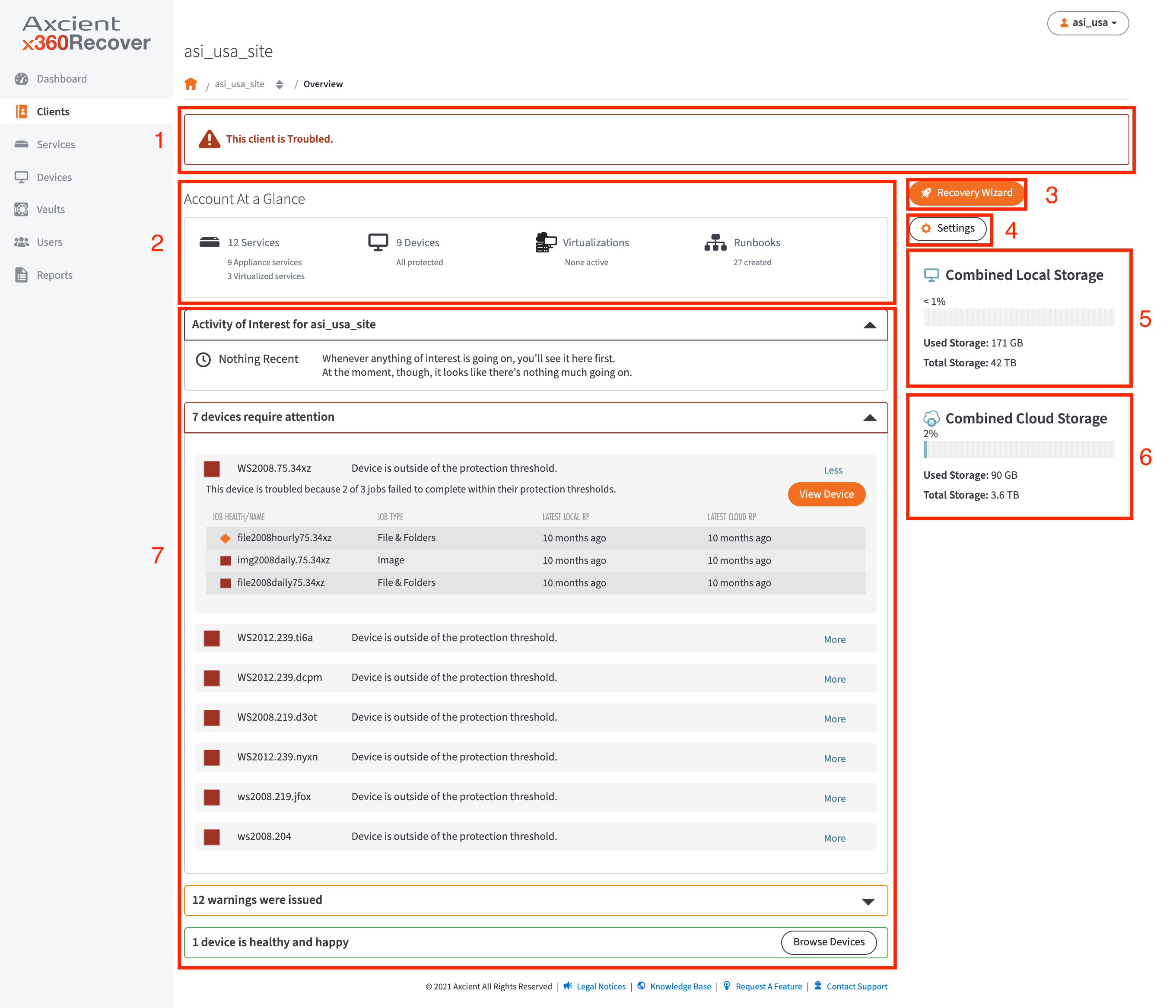Click Less to hide WS2008.75.34xz details
The height and width of the screenshot is (1008, 1176).
[x=833, y=469]
